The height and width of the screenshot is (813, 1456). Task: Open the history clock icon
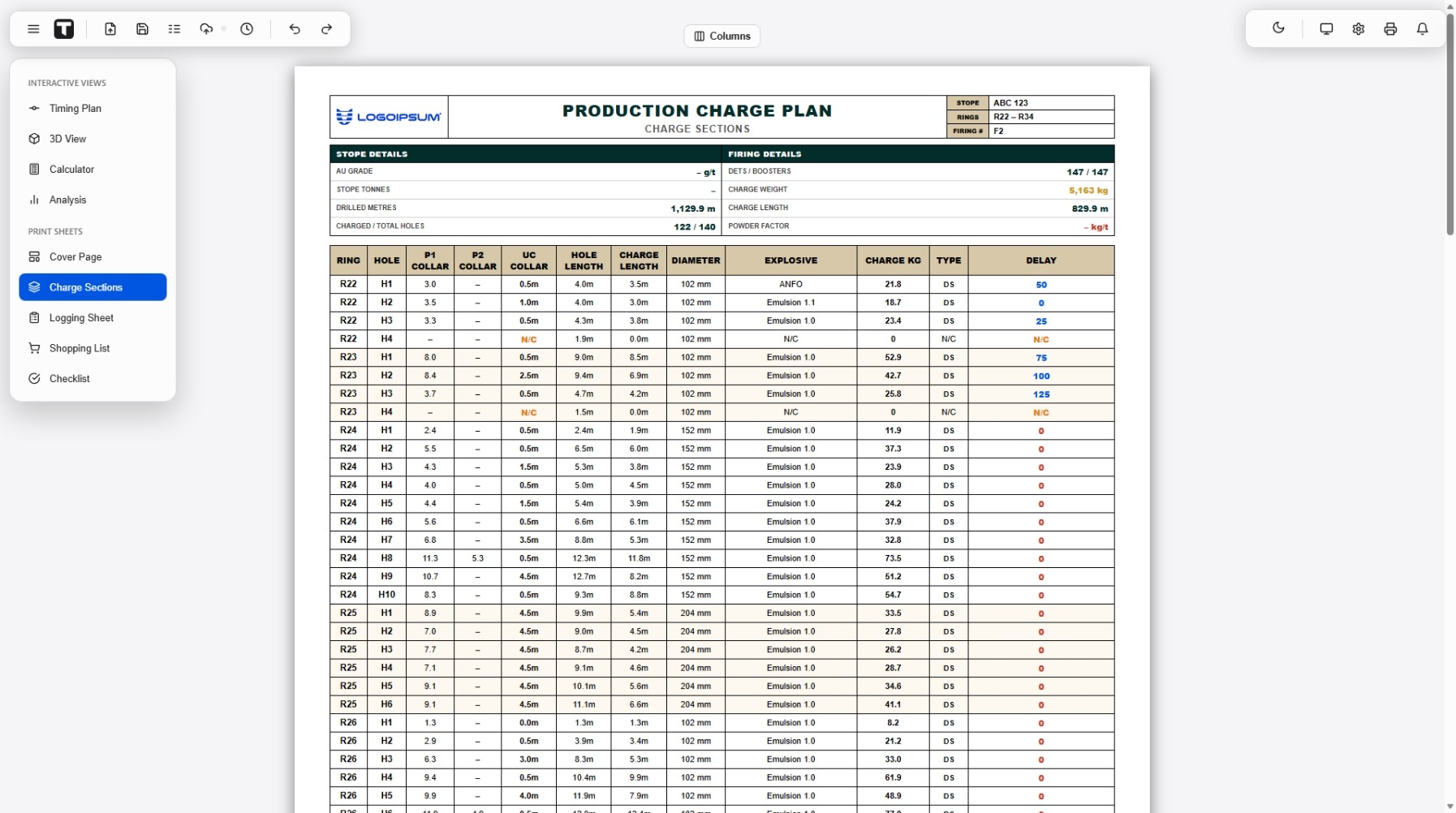247,29
